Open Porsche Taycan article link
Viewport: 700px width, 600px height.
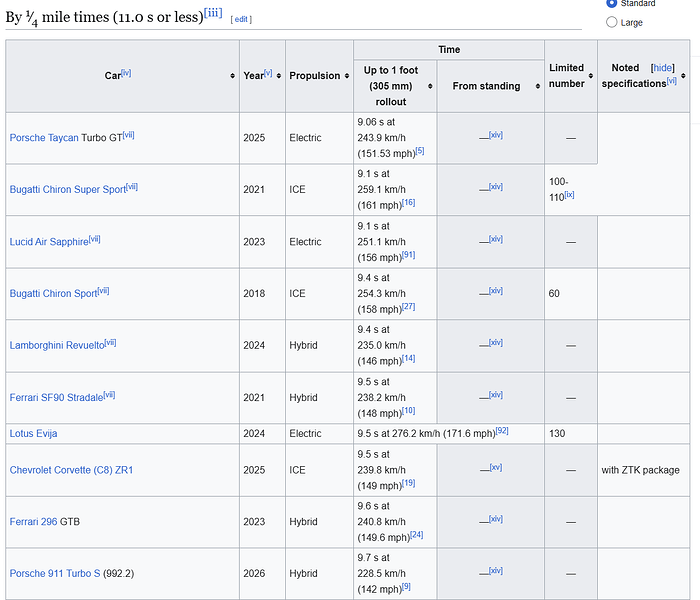44,138
